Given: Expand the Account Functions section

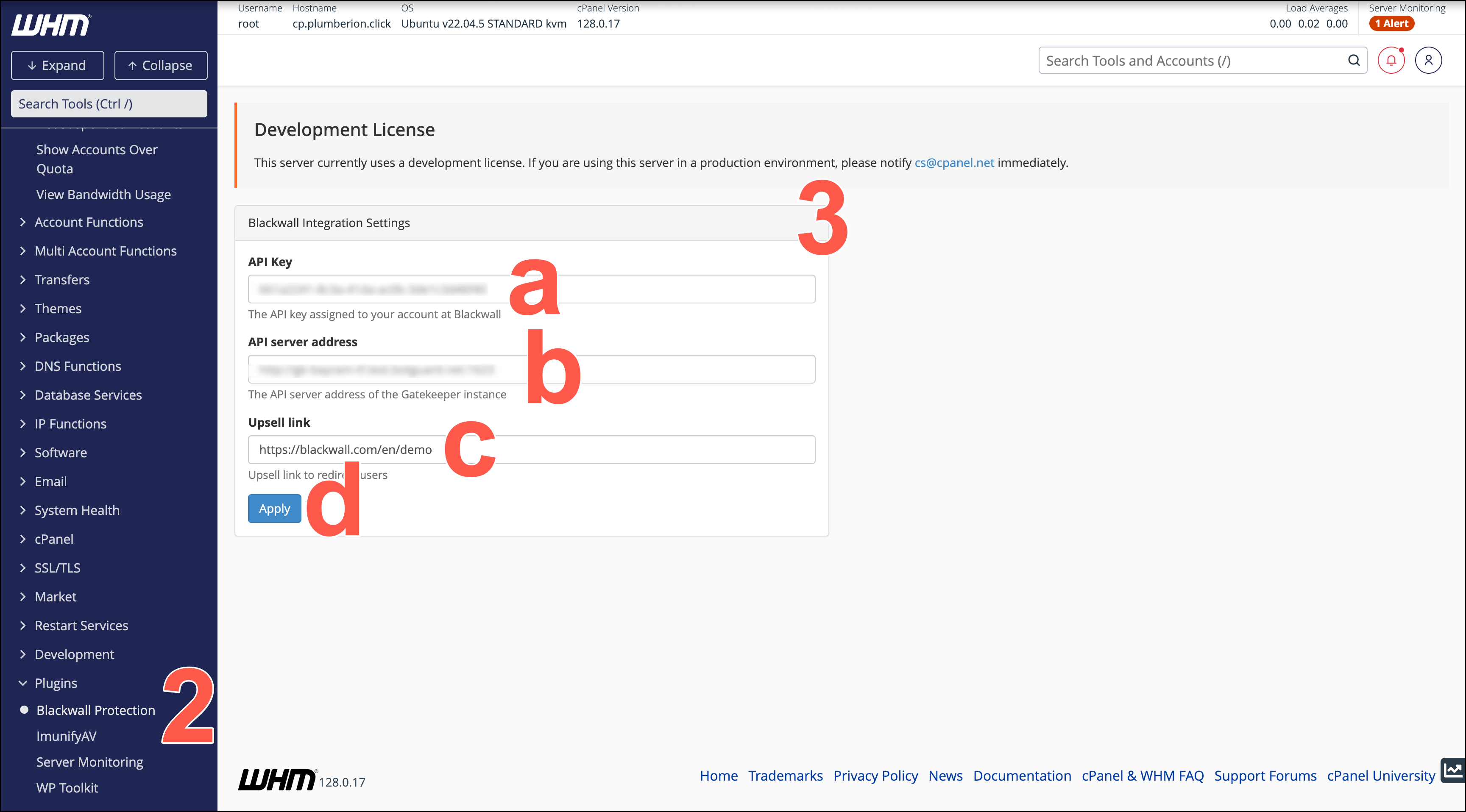Looking at the screenshot, I should tap(89, 222).
